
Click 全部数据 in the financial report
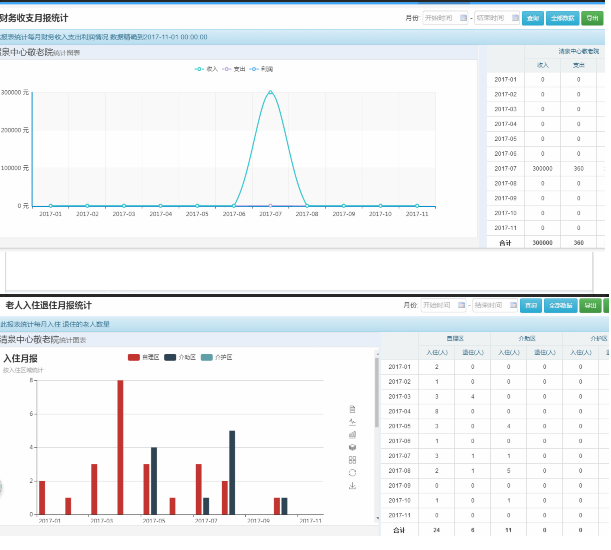[x=562, y=18]
